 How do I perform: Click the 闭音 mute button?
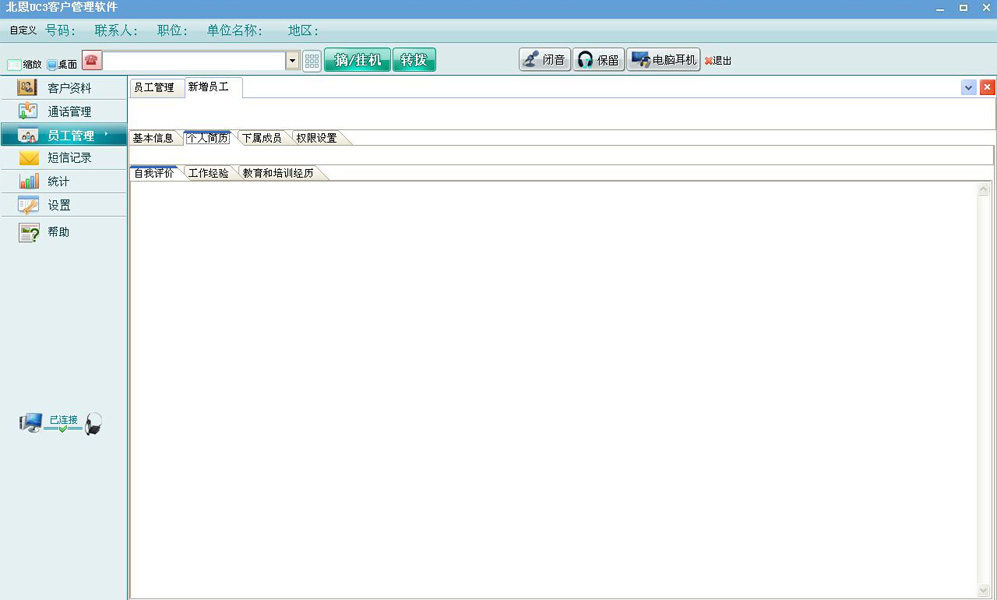pos(545,60)
